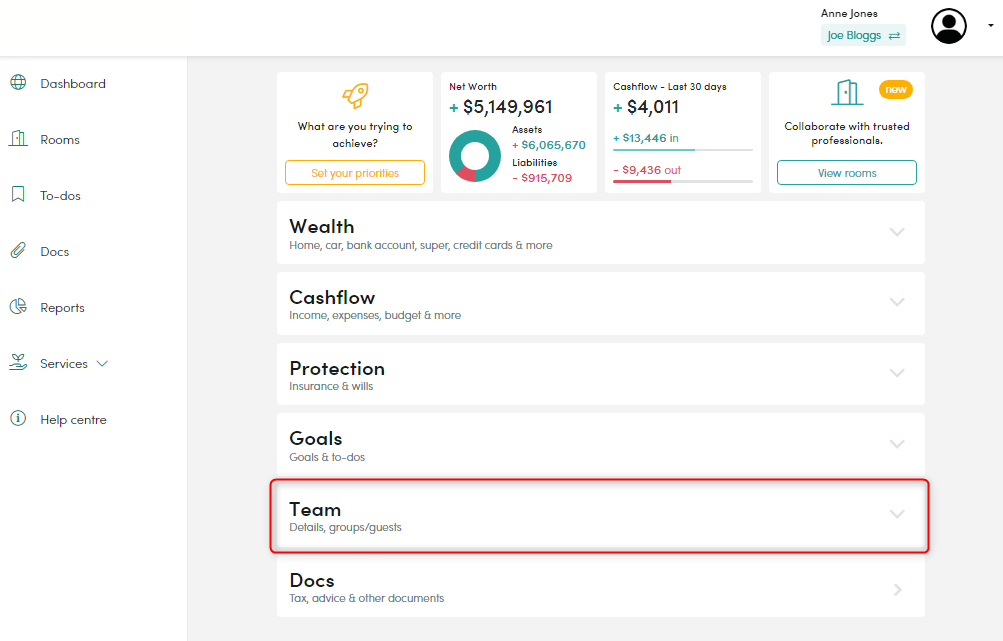Image resolution: width=1003 pixels, height=641 pixels.
Task: Click the Protection section heading
Action: point(337,368)
